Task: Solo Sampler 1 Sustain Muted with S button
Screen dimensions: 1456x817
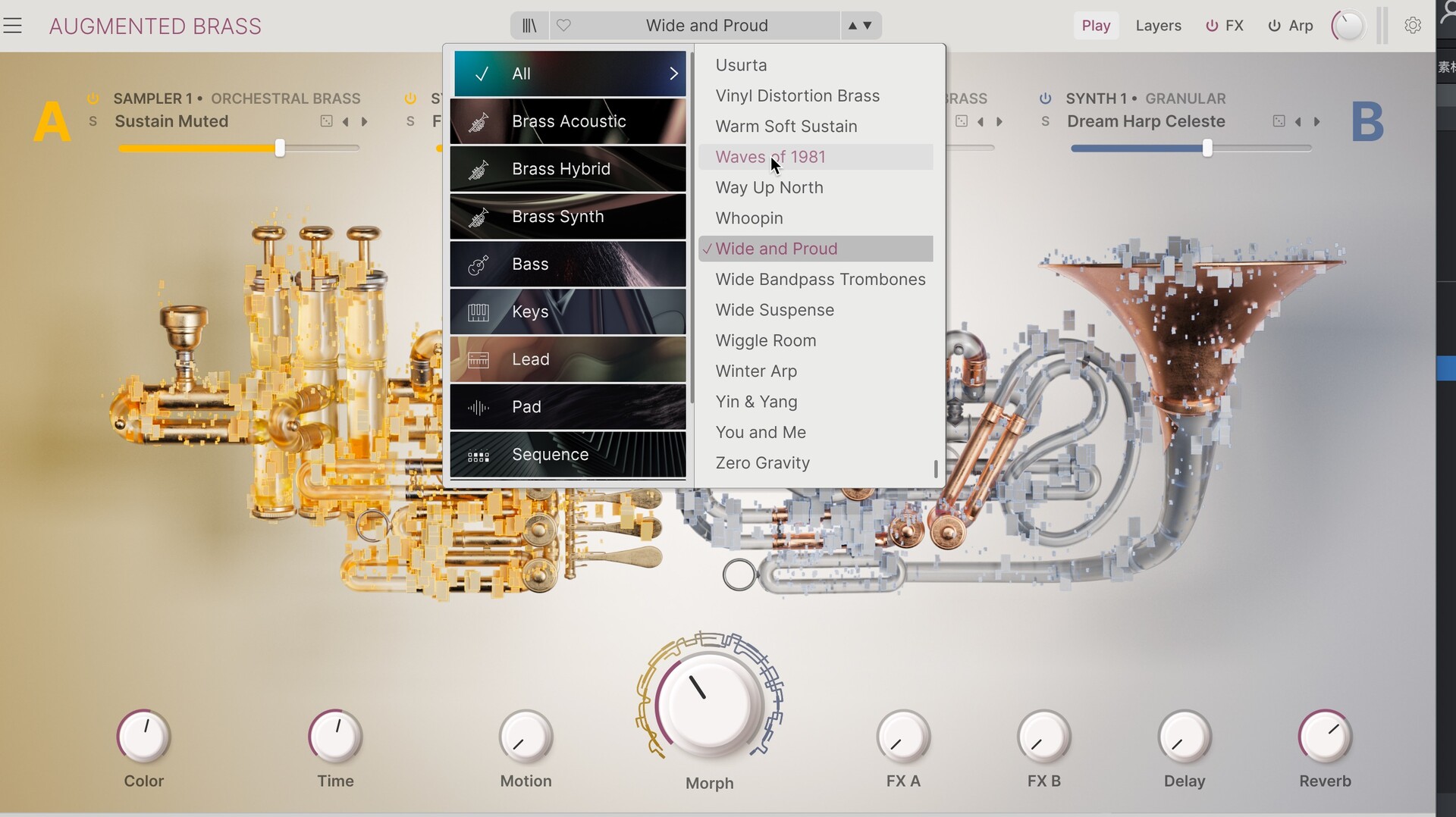Action: (x=93, y=121)
